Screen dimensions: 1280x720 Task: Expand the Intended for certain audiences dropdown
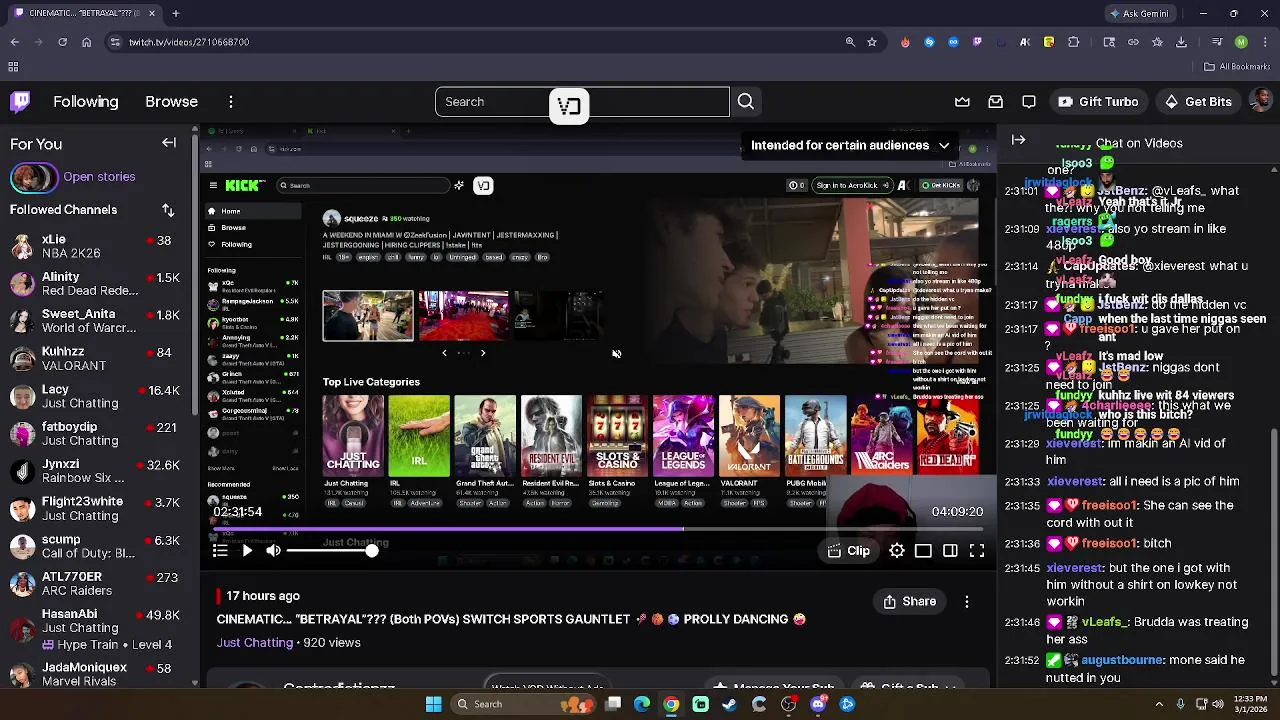(850, 145)
